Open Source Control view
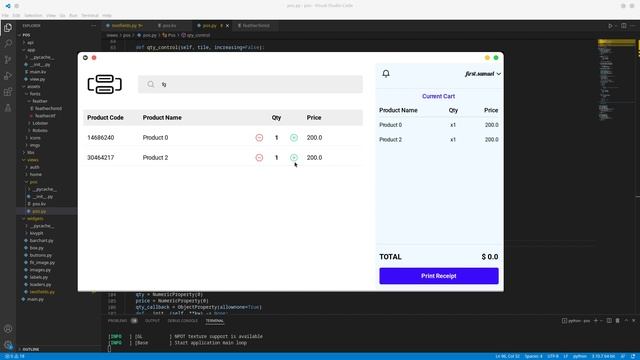The width and height of the screenshot is (640, 360). 8,60
